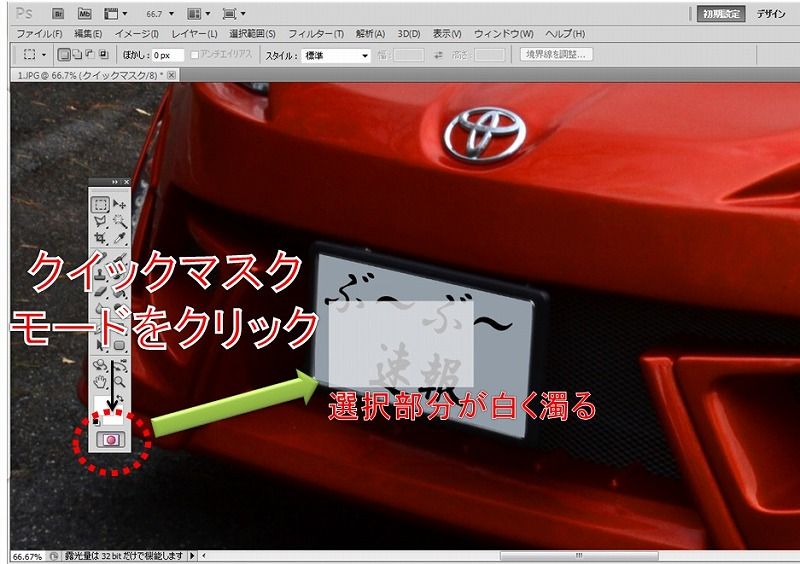The width and height of the screenshot is (800, 564).
Task: Select the Crop tool
Action: click(x=100, y=238)
